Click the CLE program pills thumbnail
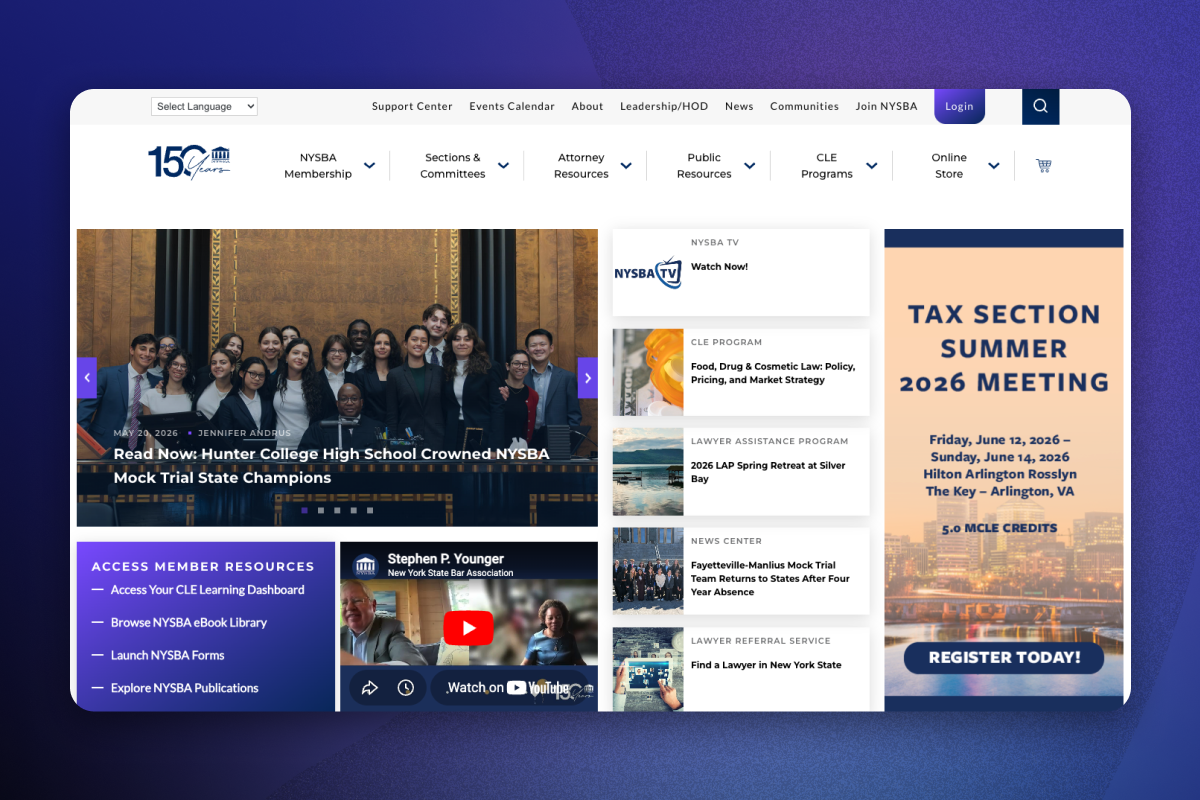The image size is (1200, 800). (648, 372)
